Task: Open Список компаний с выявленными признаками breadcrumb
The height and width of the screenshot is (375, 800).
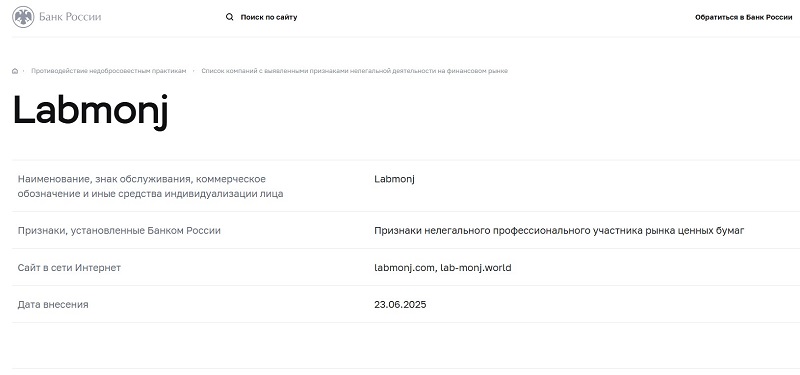Action: coord(355,71)
